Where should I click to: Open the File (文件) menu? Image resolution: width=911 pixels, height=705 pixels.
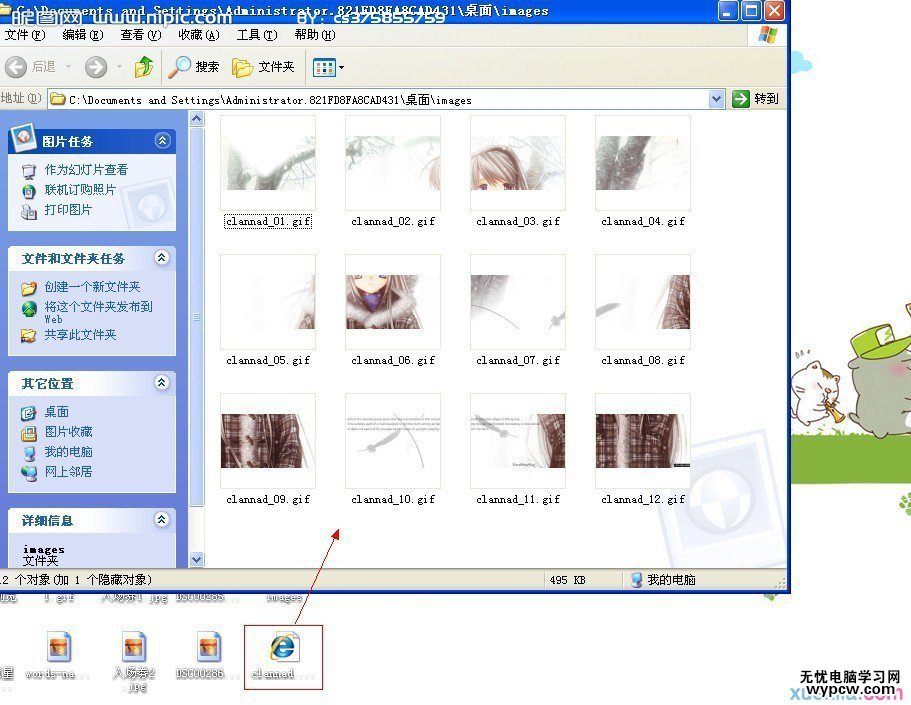pos(24,35)
